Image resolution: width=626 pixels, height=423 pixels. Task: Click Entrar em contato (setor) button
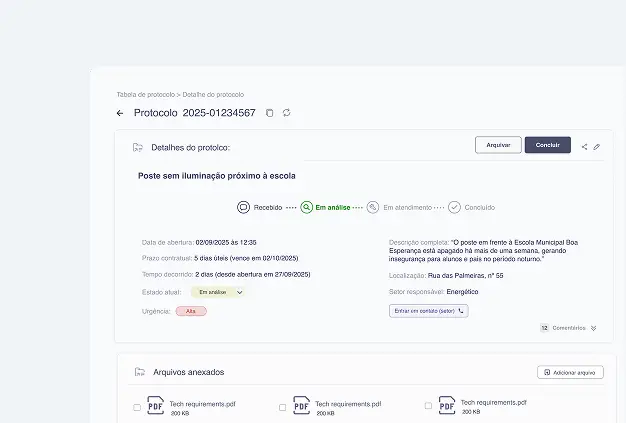click(x=428, y=311)
